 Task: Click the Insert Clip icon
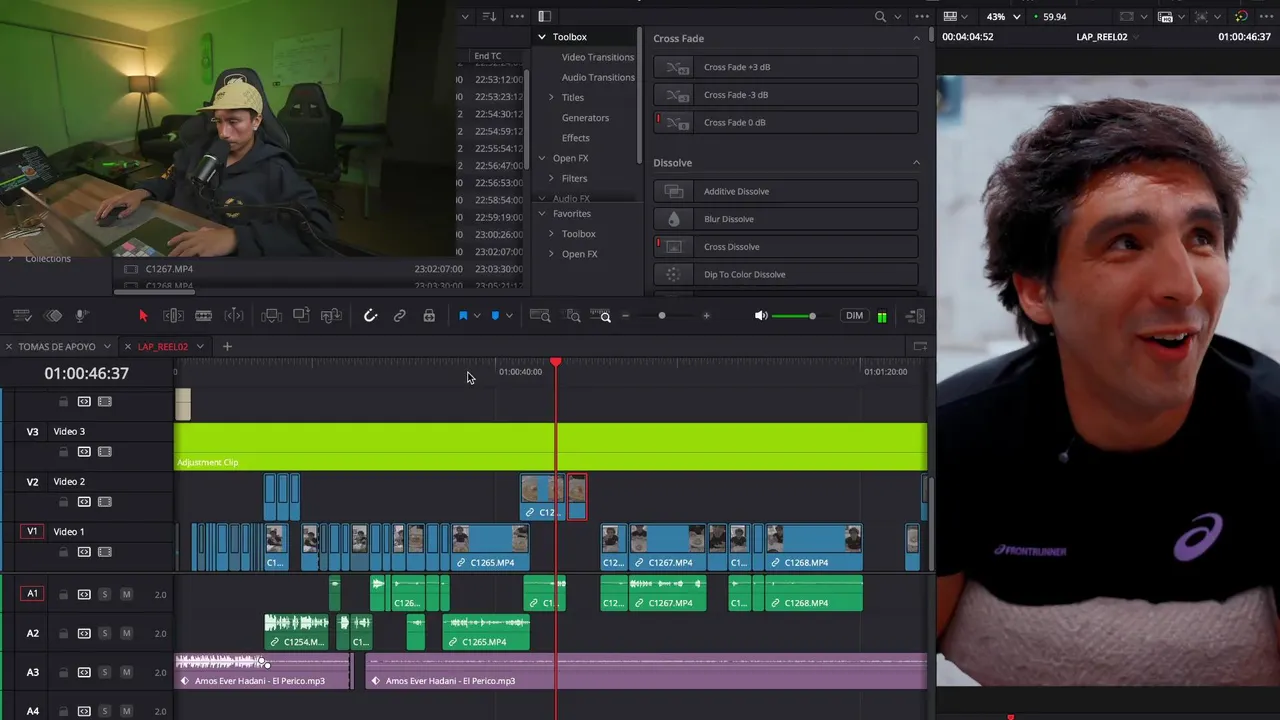tap(271, 316)
